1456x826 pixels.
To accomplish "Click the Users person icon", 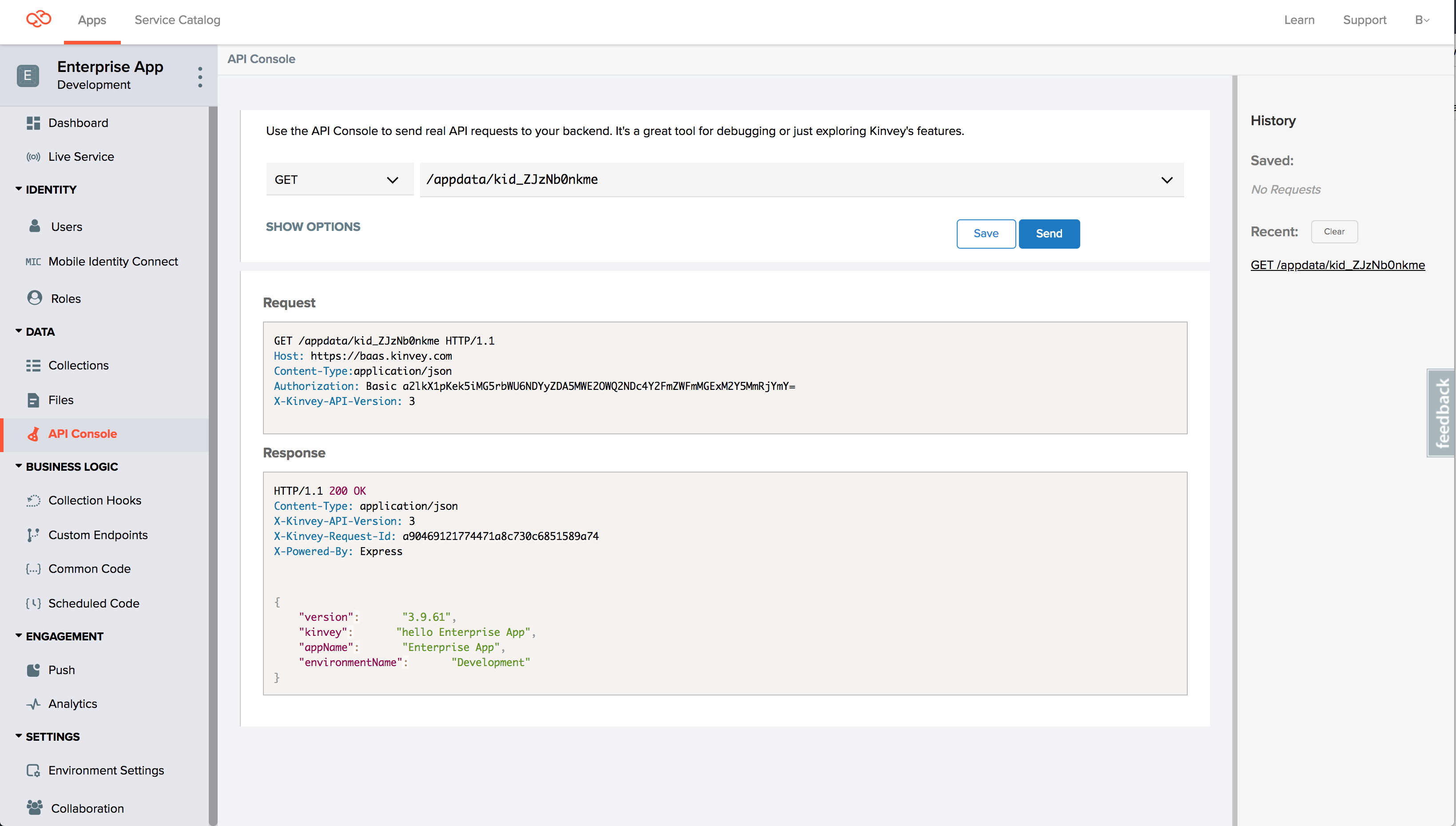I will (35, 226).
